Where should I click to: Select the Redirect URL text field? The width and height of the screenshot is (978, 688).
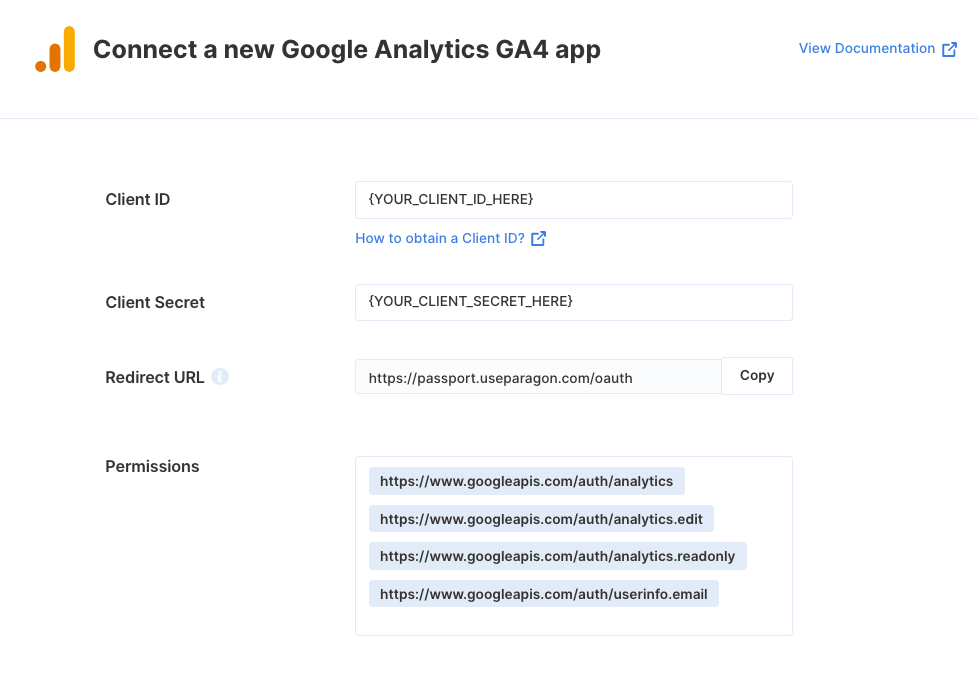tap(538, 377)
